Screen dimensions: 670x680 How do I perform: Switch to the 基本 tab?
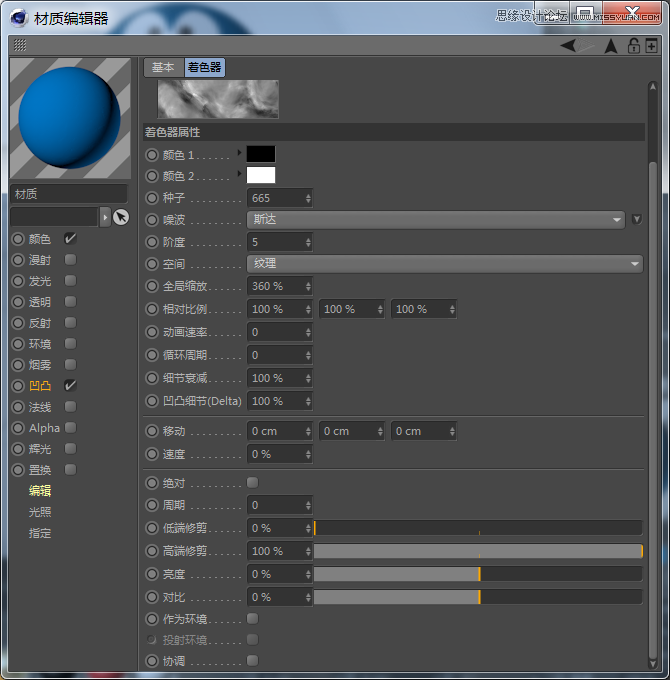[162, 67]
